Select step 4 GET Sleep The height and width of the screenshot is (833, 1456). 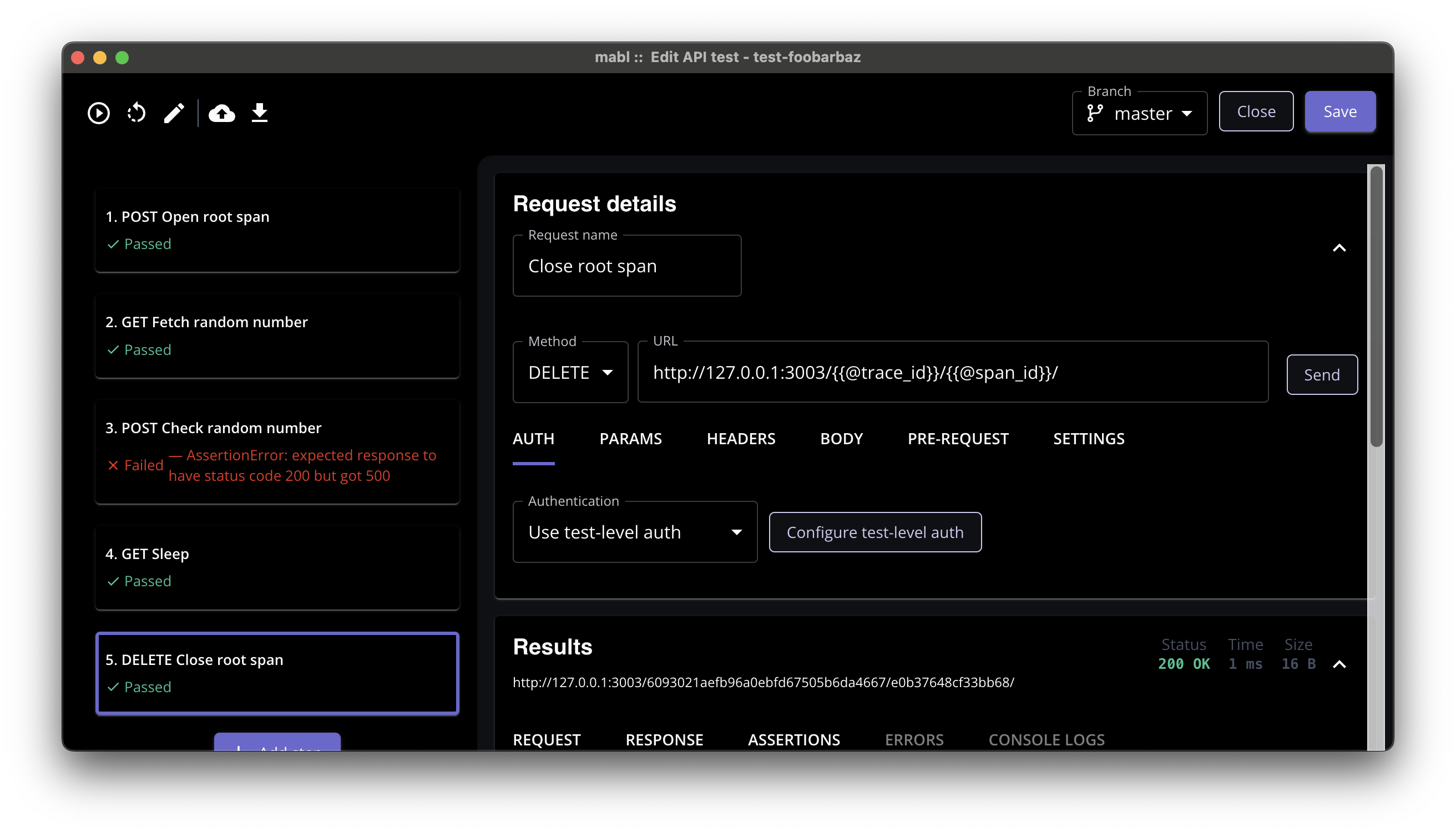point(277,567)
